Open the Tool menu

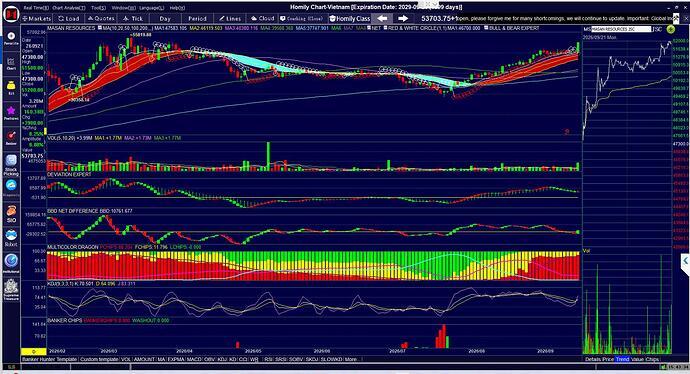[x=98, y=8]
